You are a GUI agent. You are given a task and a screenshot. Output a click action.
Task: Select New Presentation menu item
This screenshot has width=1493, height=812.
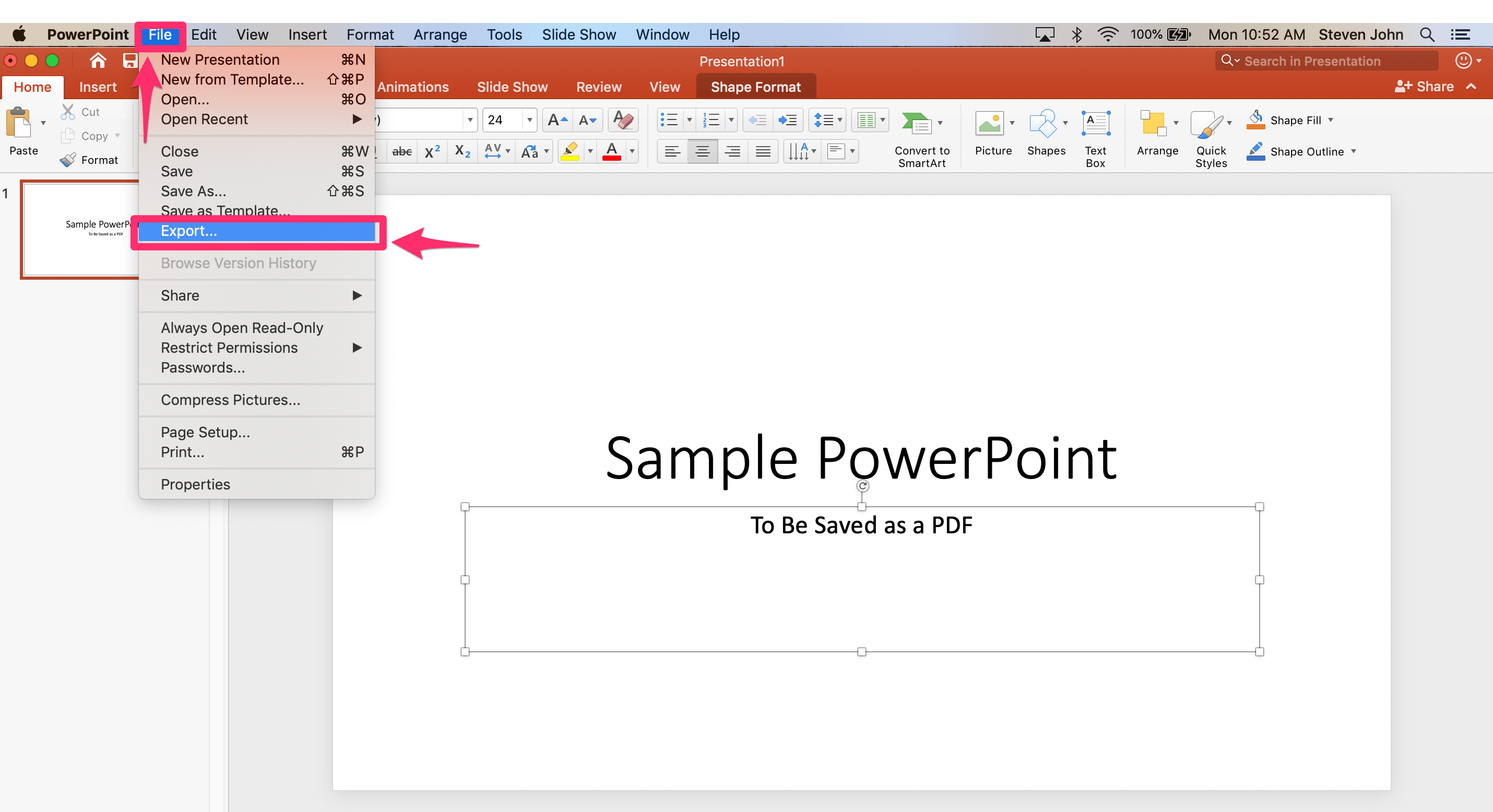coord(257,59)
